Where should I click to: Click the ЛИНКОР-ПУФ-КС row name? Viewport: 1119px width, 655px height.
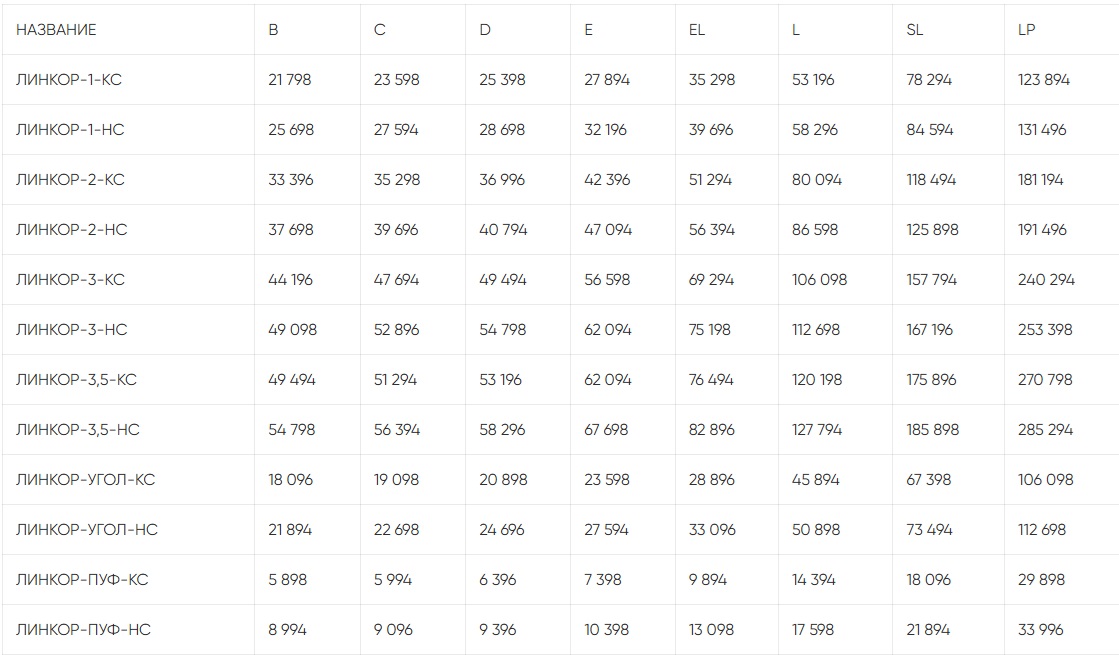[x=82, y=580]
